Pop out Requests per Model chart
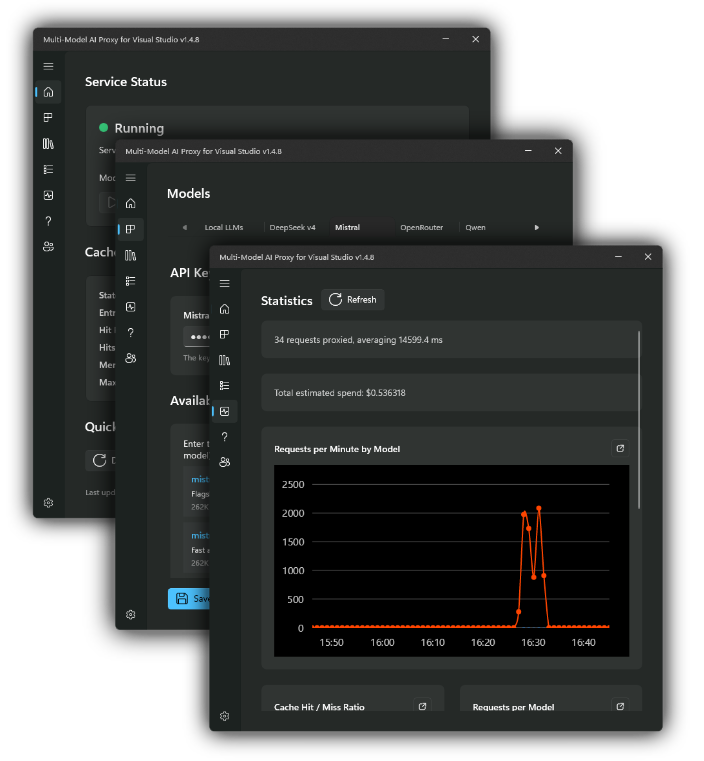Image resolution: width=704 pixels, height=761 pixels. point(620,707)
